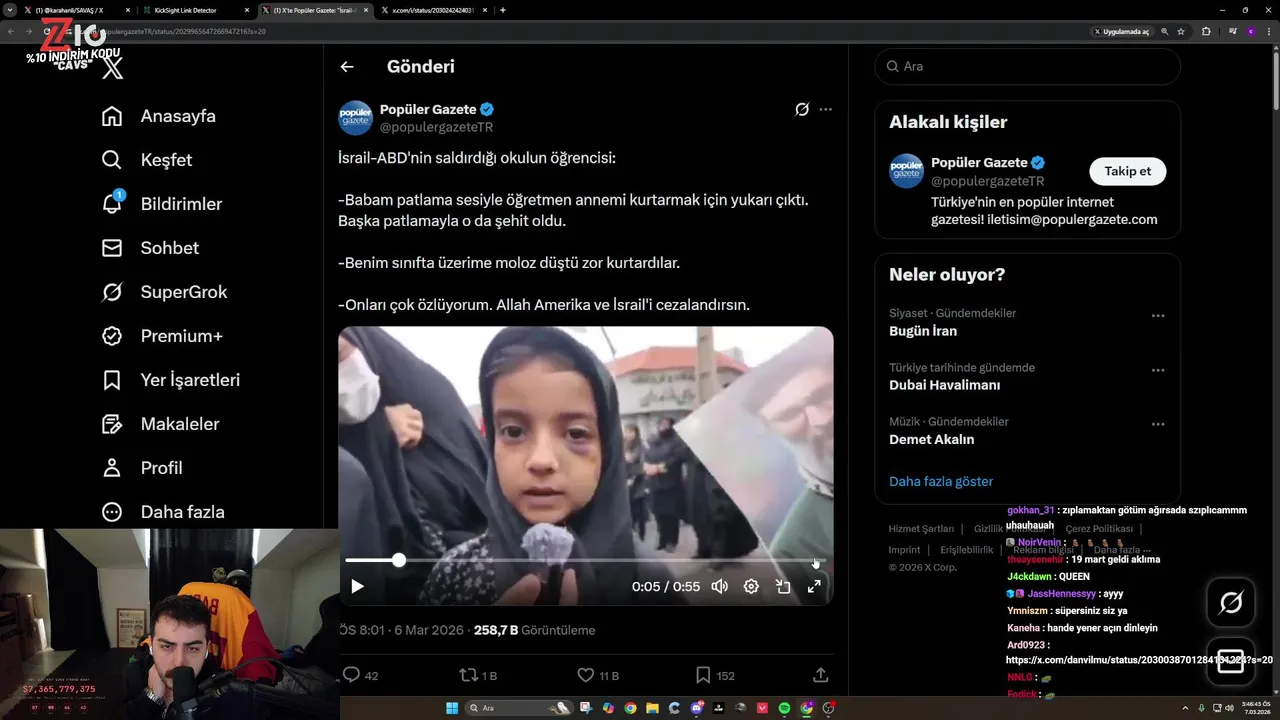The height and width of the screenshot is (720, 1280).
Task: Open the Keşfet explore page
Action: click(x=147, y=160)
